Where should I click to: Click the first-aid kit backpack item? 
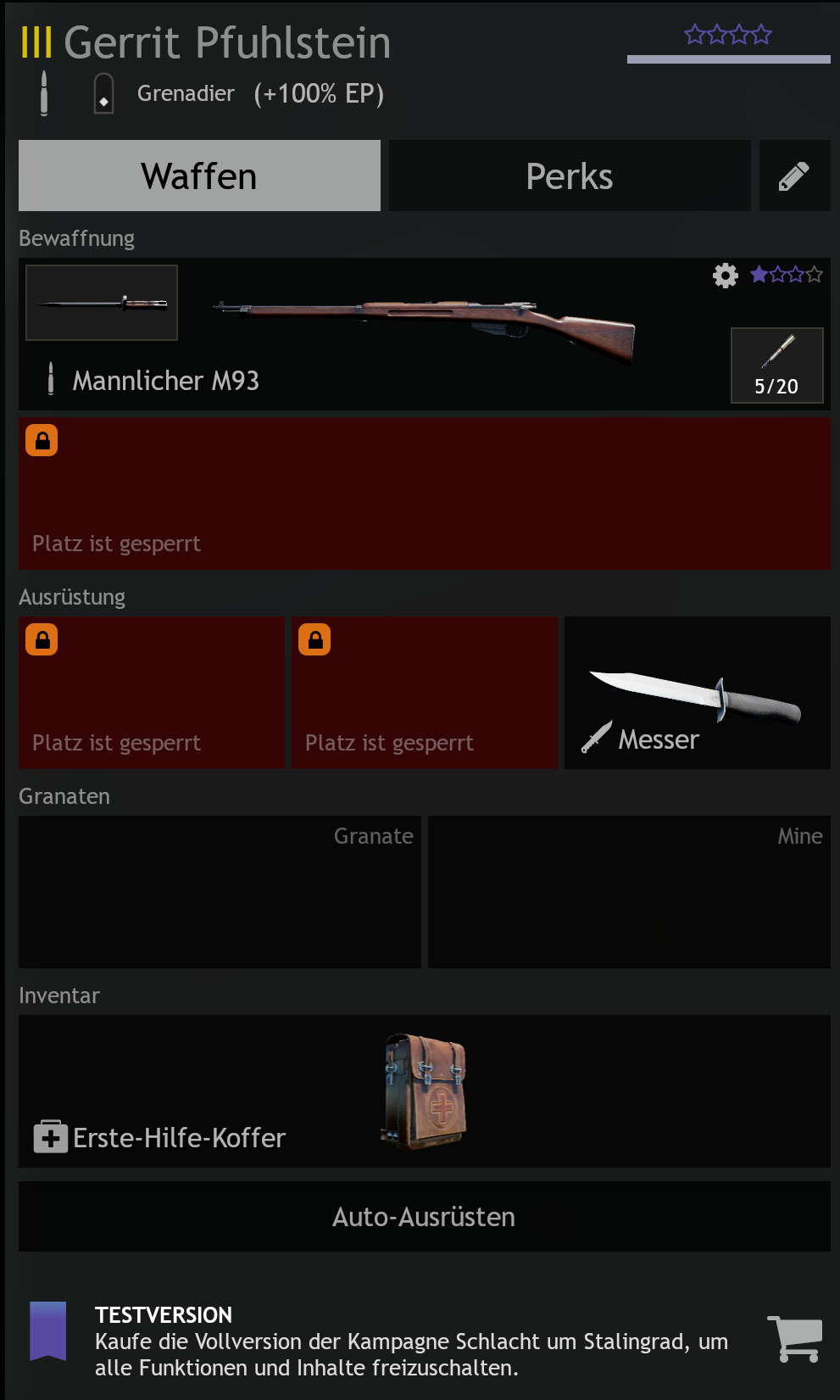425,1091
